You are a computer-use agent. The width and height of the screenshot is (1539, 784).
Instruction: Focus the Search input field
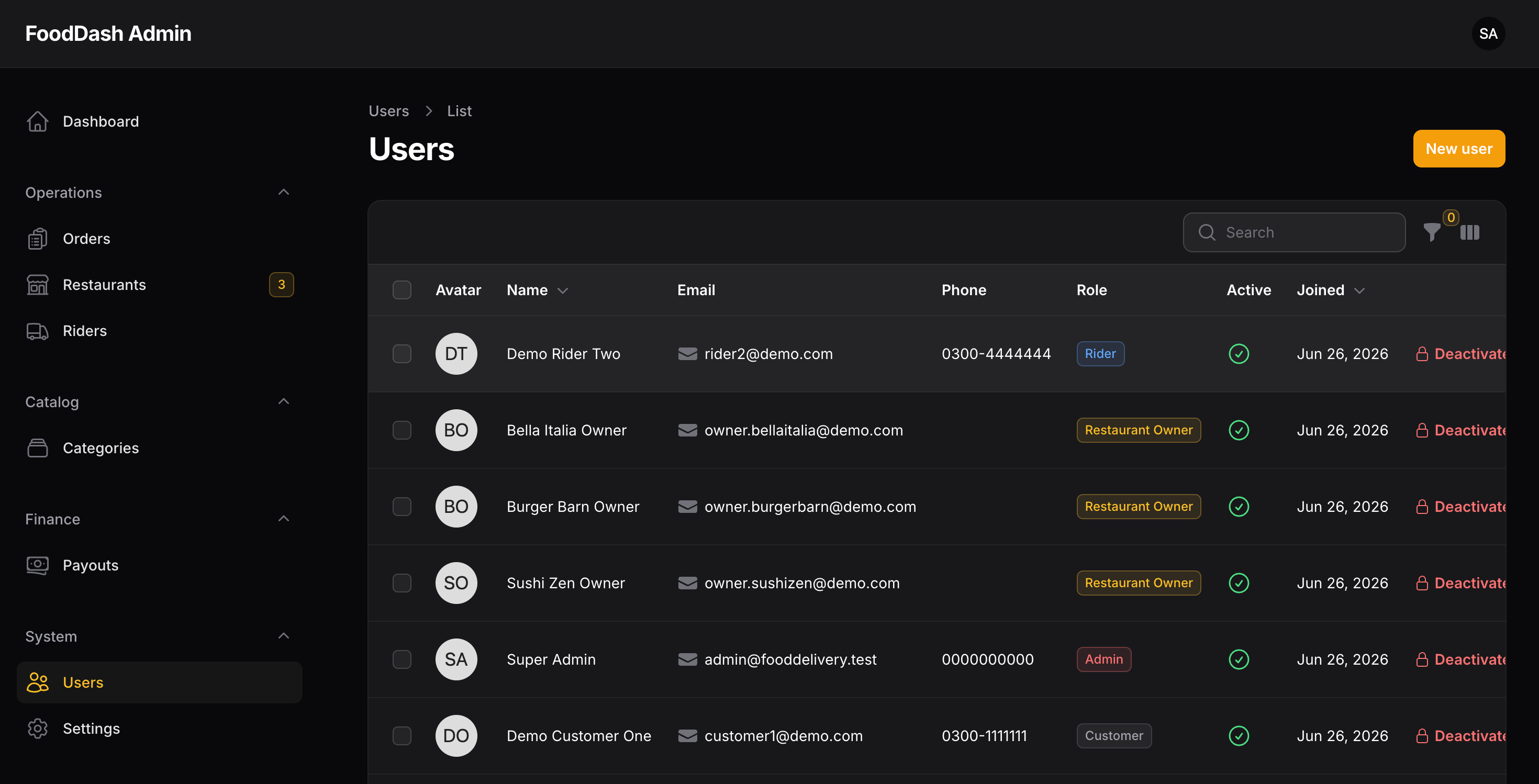pyautogui.click(x=1294, y=232)
